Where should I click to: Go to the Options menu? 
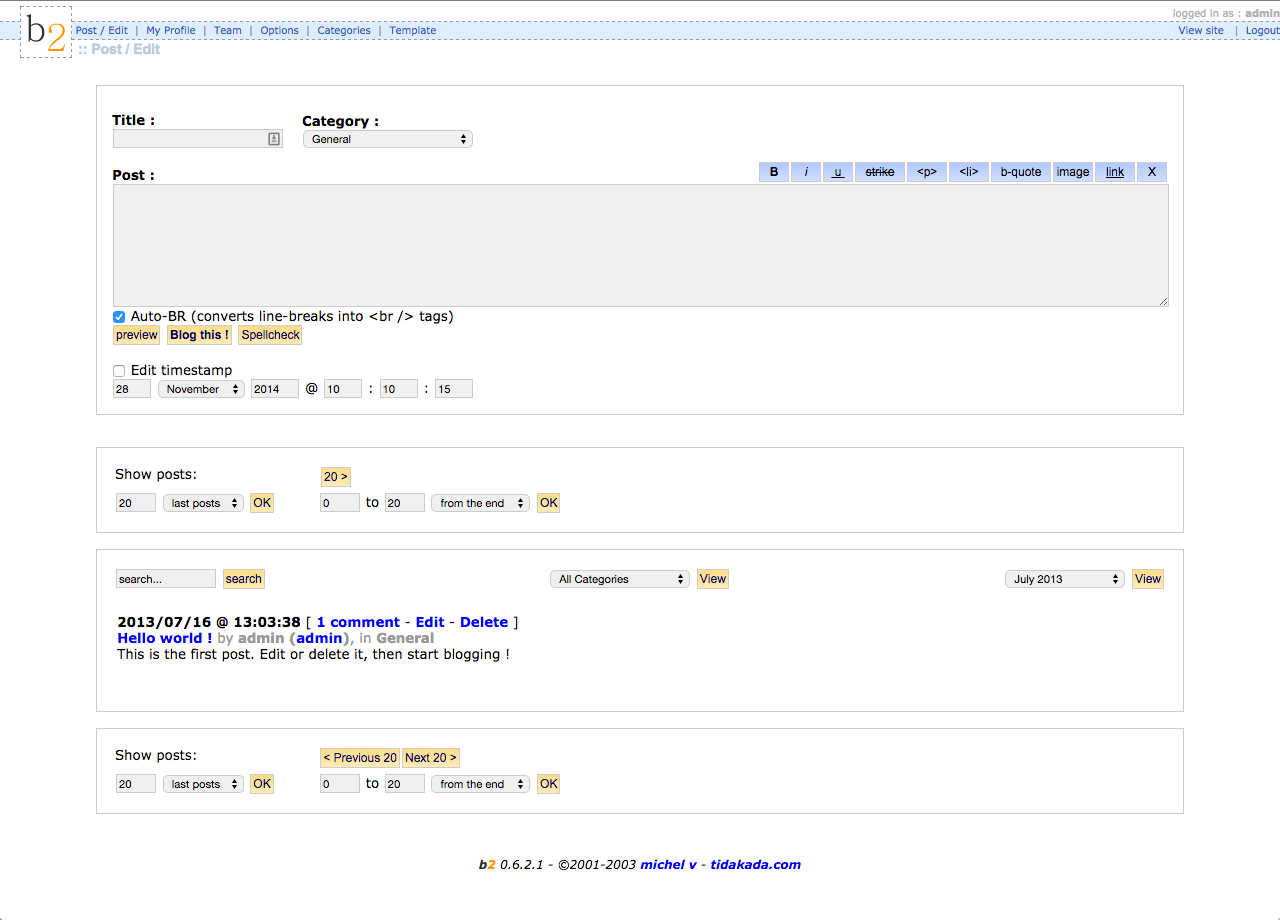[x=279, y=31]
